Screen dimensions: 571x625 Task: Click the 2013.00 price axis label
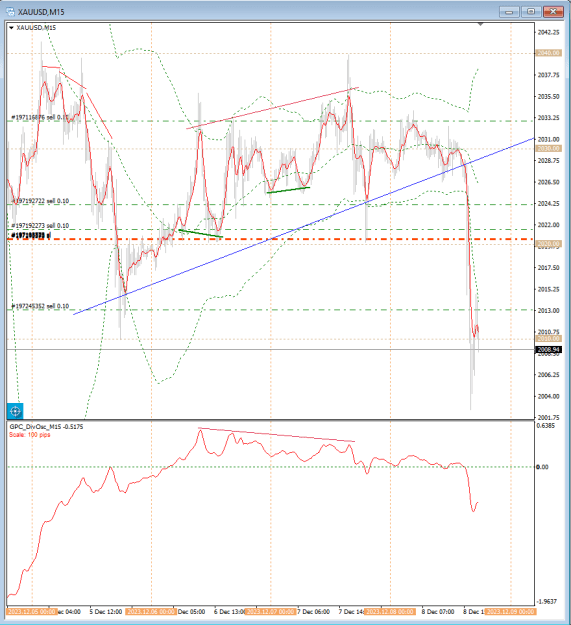548,311
